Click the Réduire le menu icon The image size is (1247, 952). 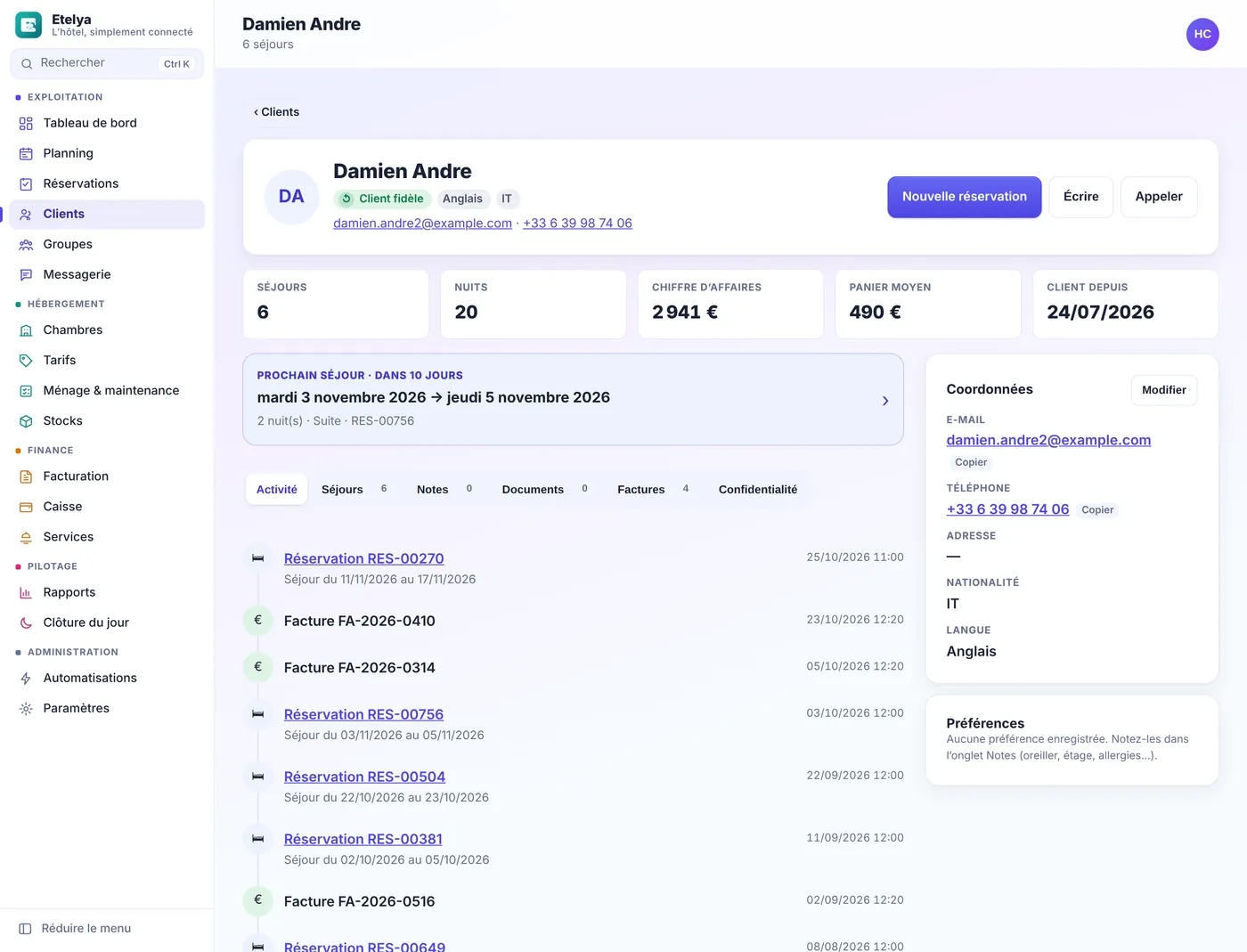[x=25, y=929]
